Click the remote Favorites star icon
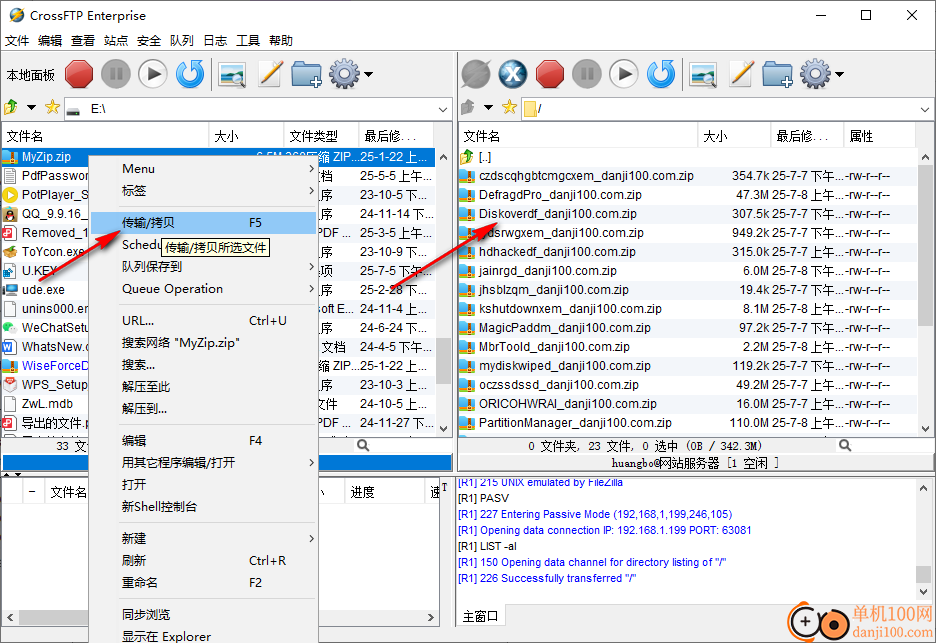 (509, 107)
